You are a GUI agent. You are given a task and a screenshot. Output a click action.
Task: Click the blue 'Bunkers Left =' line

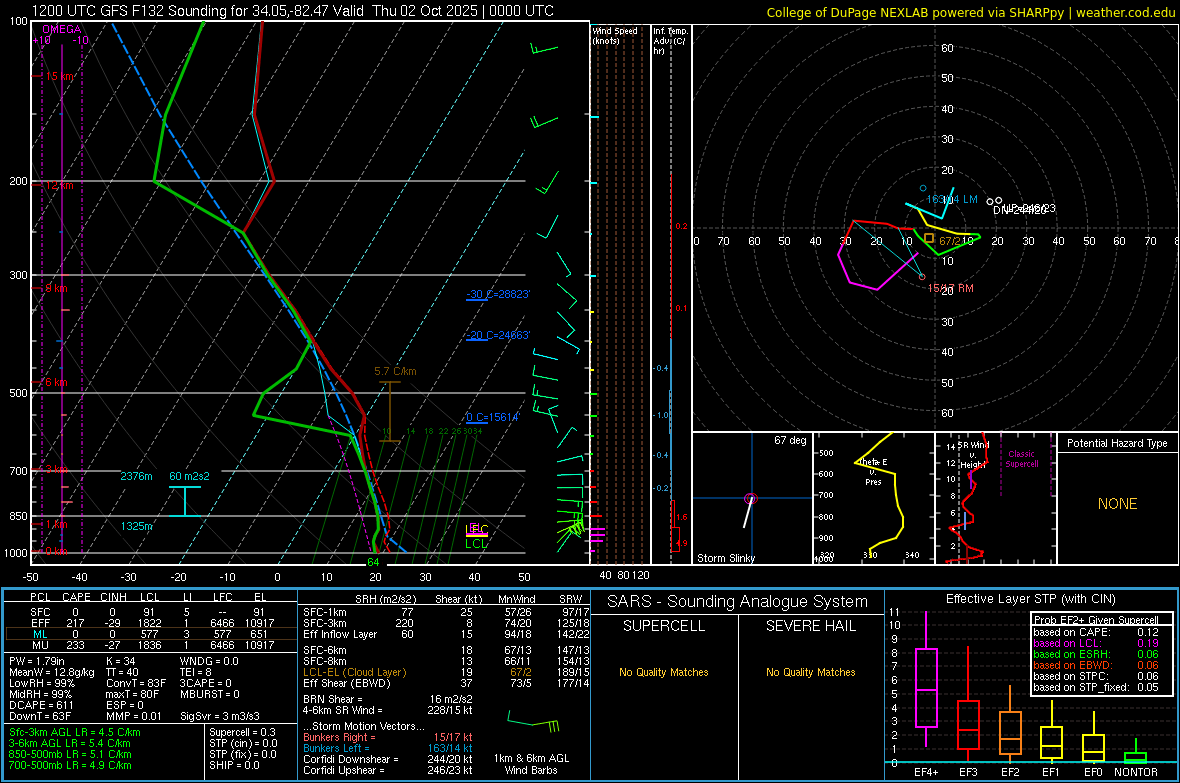388,748
